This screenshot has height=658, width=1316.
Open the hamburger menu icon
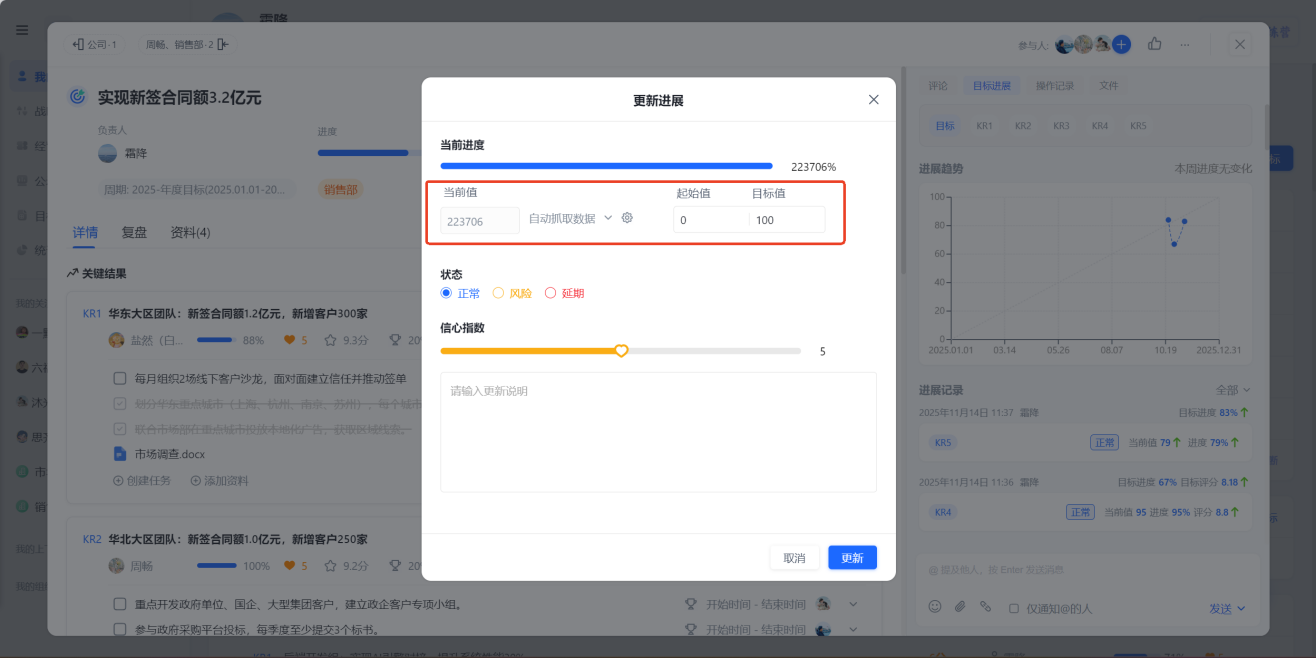pos(22,30)
